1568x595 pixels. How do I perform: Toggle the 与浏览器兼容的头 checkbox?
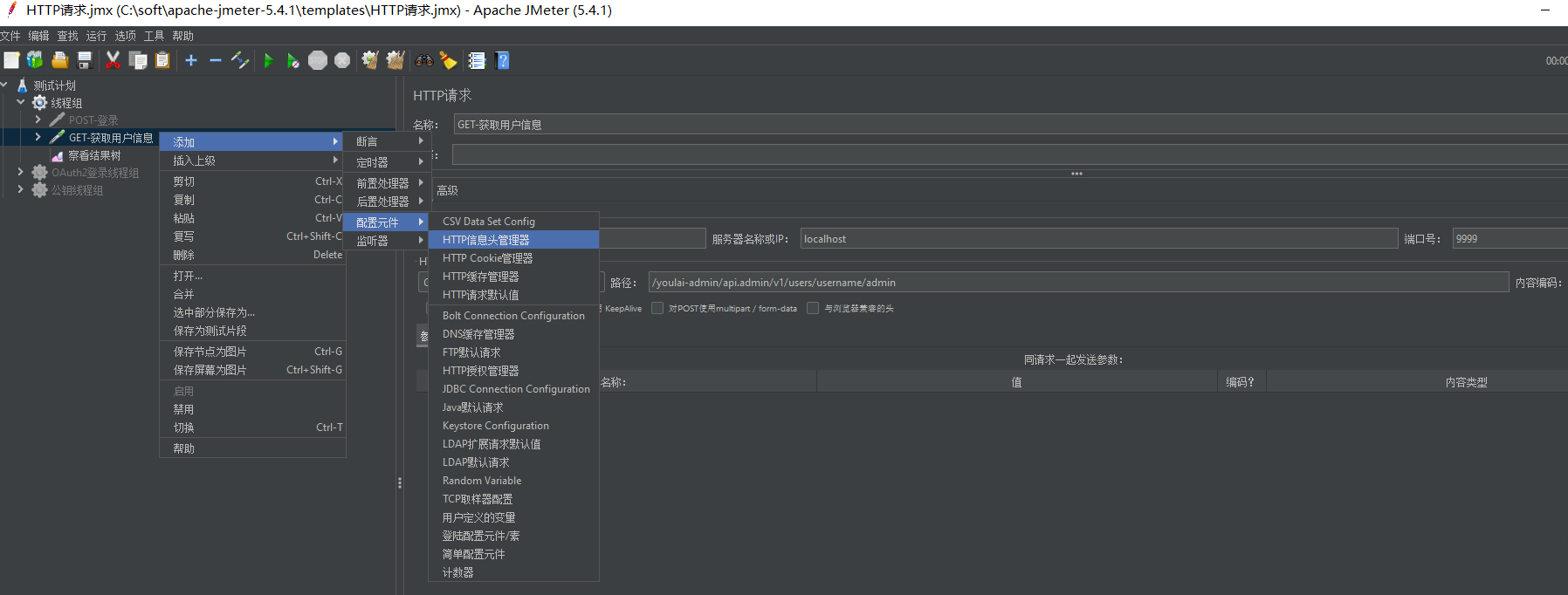click(x=813, y=308)
